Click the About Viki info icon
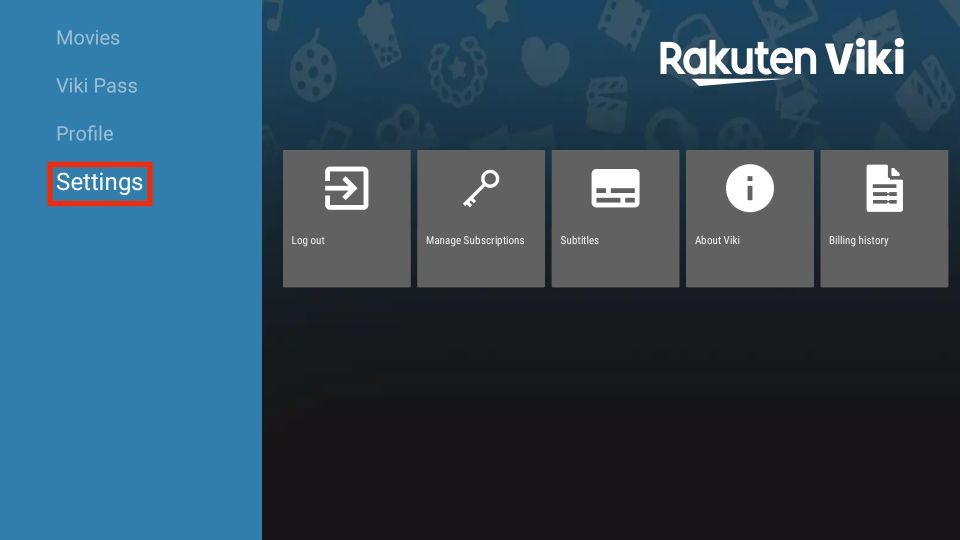 (x=749, y=188)
